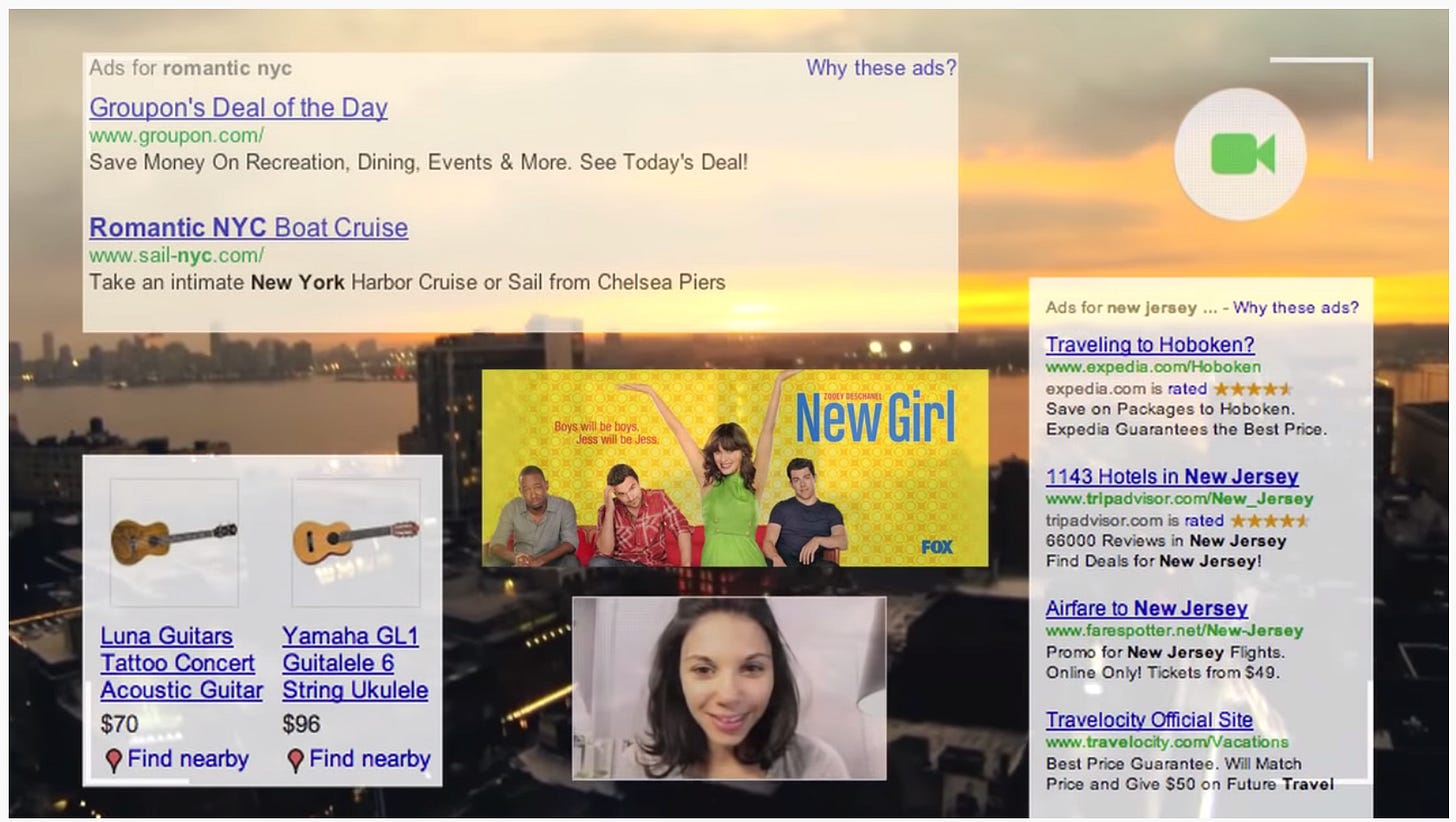Click the www.travelocity.com/Vacations URL

point(1167,742)
